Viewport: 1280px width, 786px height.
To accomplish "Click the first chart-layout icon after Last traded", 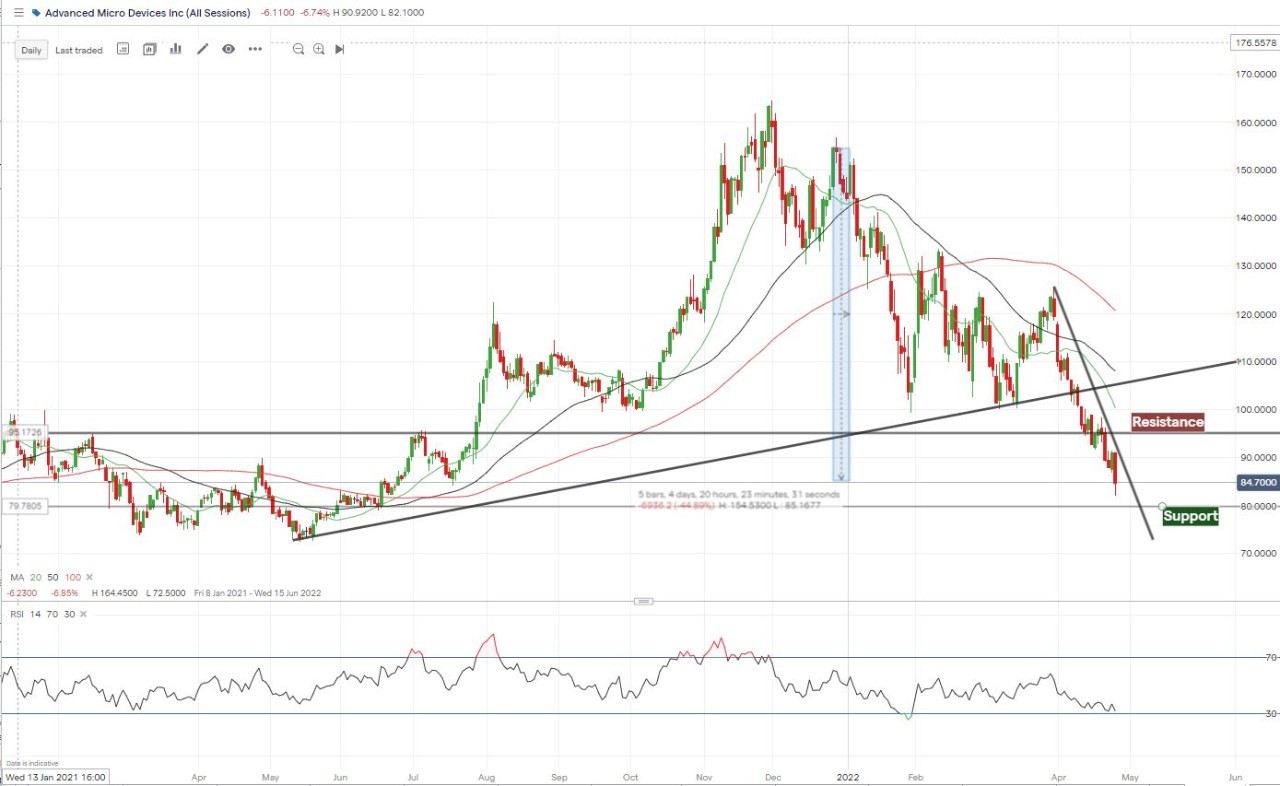I will click(x=123, y=49).
